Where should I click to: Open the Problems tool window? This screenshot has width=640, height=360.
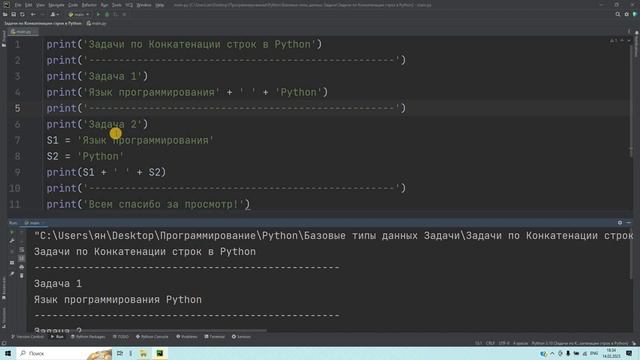(x=187, y=337)
